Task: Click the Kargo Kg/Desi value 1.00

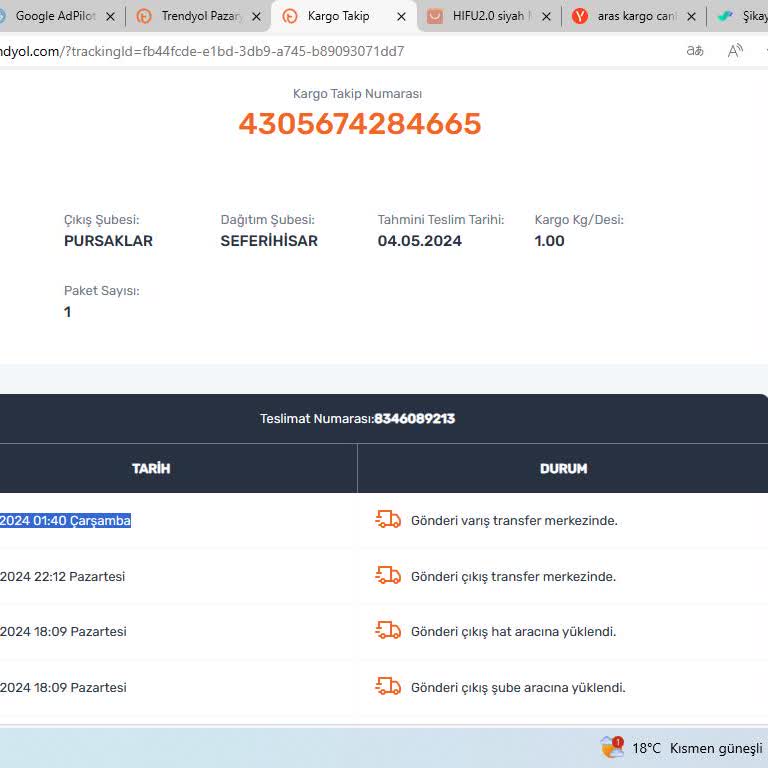Action: 549,241
